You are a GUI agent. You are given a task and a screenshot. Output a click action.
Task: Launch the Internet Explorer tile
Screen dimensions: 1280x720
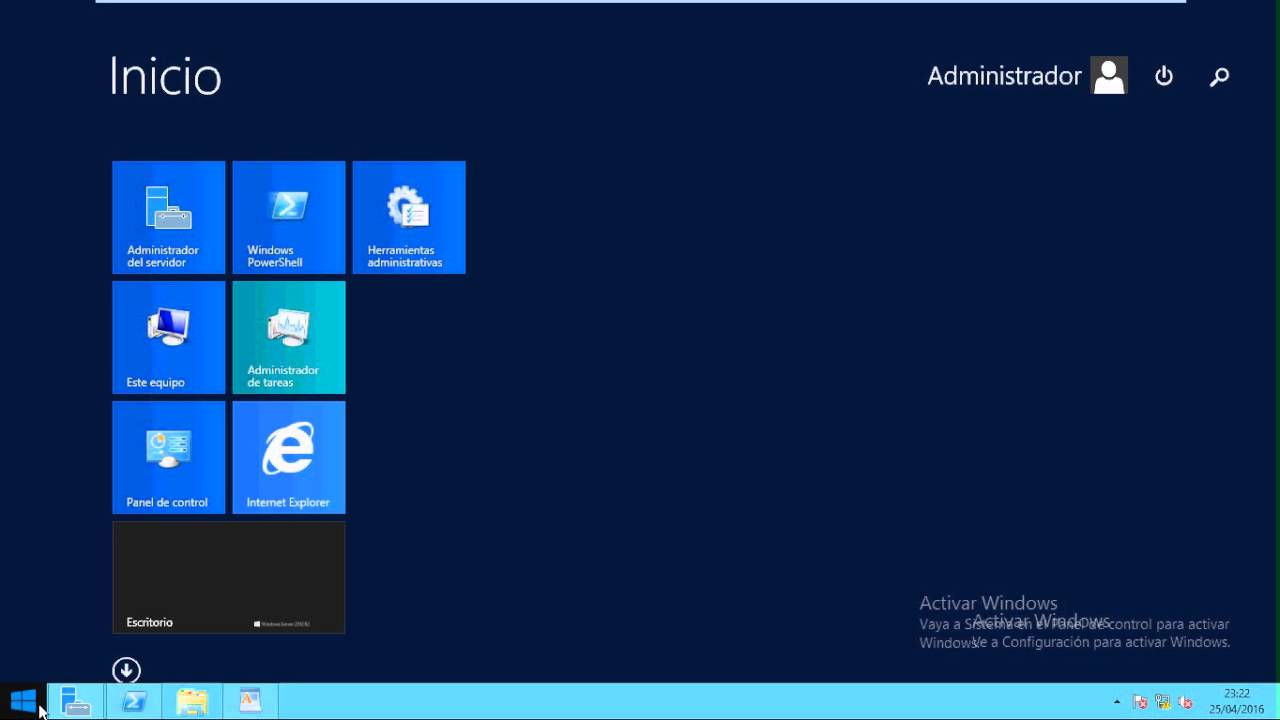pyautogui.click(x=289, y=457)
